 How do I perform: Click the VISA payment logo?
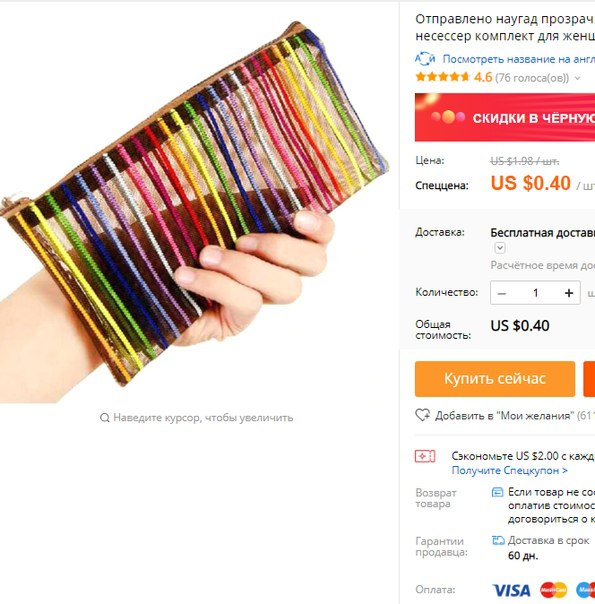(x=511, y=590)
